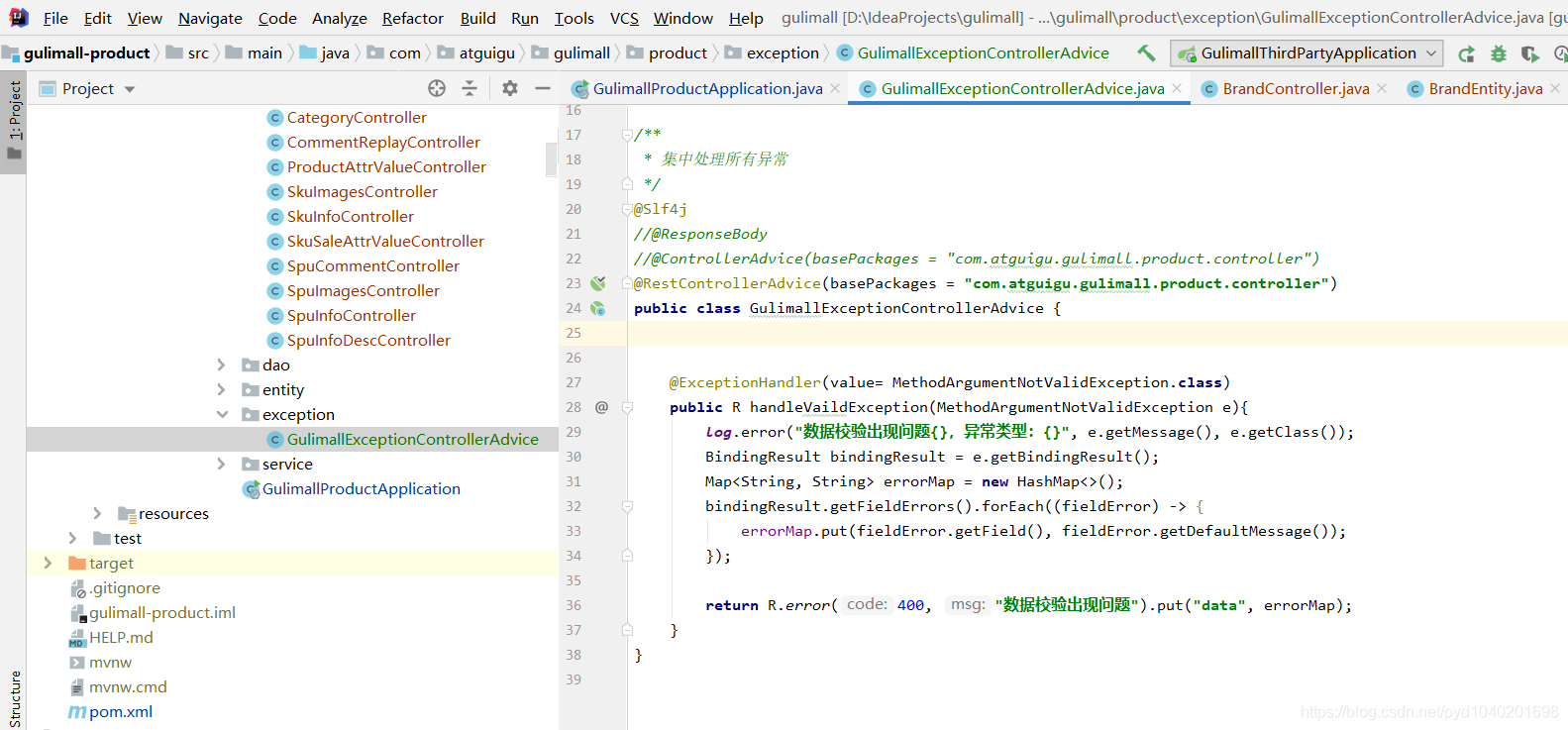Run with coverage shield icon
This screenshot has height=730, width=1568.
click(1530, 53)
